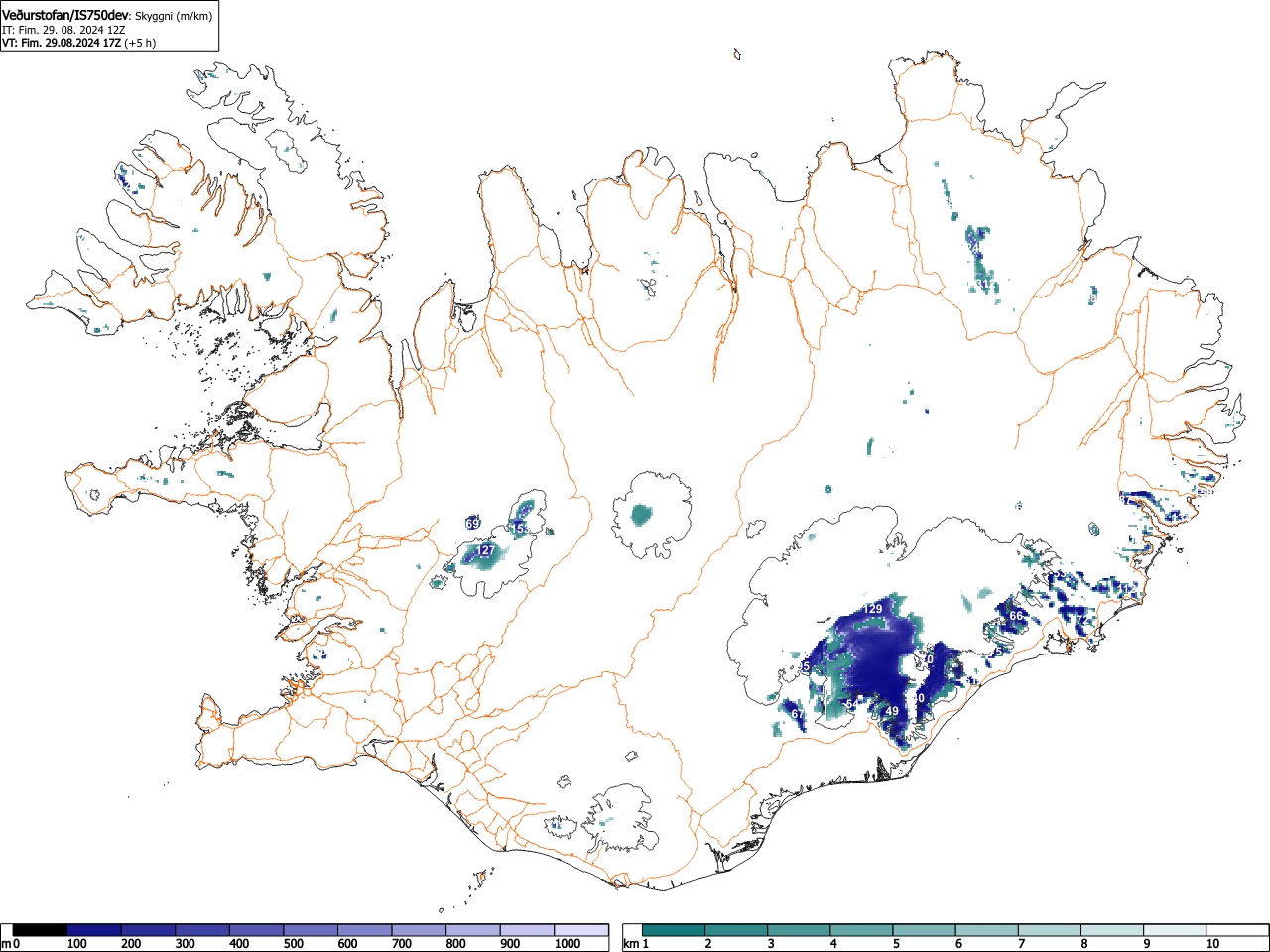Click the '69' visibility value on map
This screenshot has width=1270, height=952.
point(472,524)
